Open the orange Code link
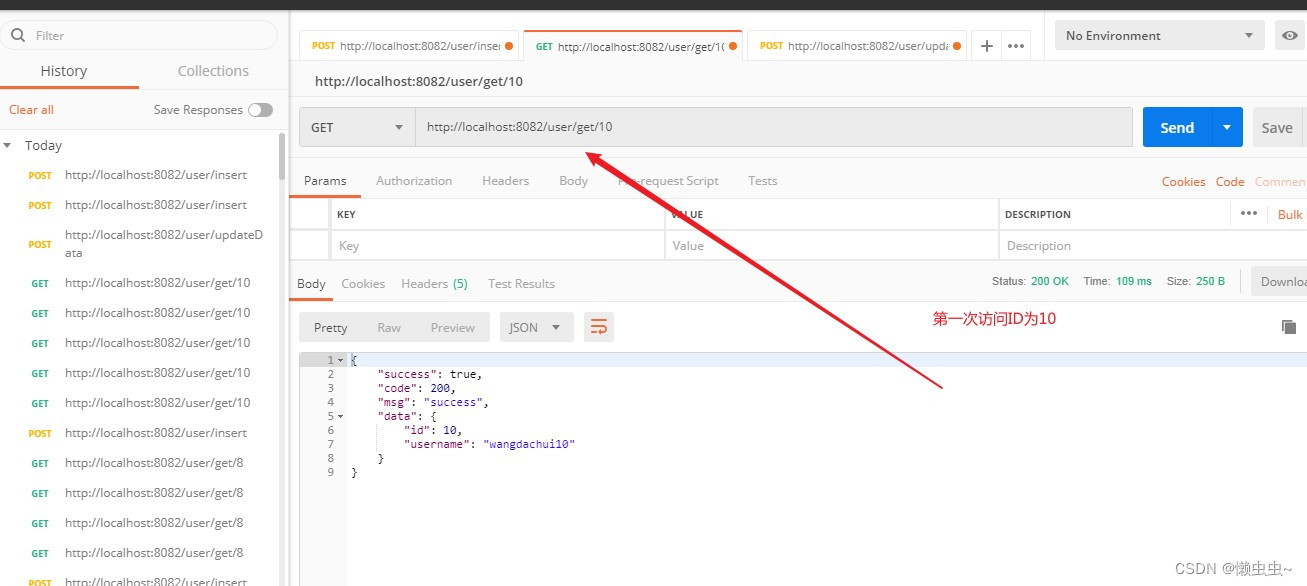 pyautogui.click(x=1230, y=181)
